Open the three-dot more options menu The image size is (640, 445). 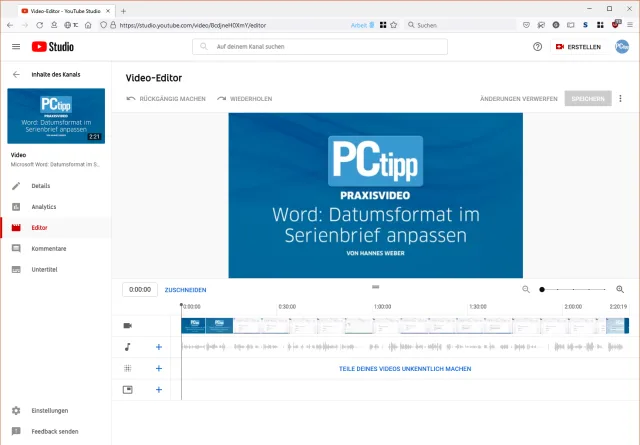pyautogui.click(x=620, y=99)
